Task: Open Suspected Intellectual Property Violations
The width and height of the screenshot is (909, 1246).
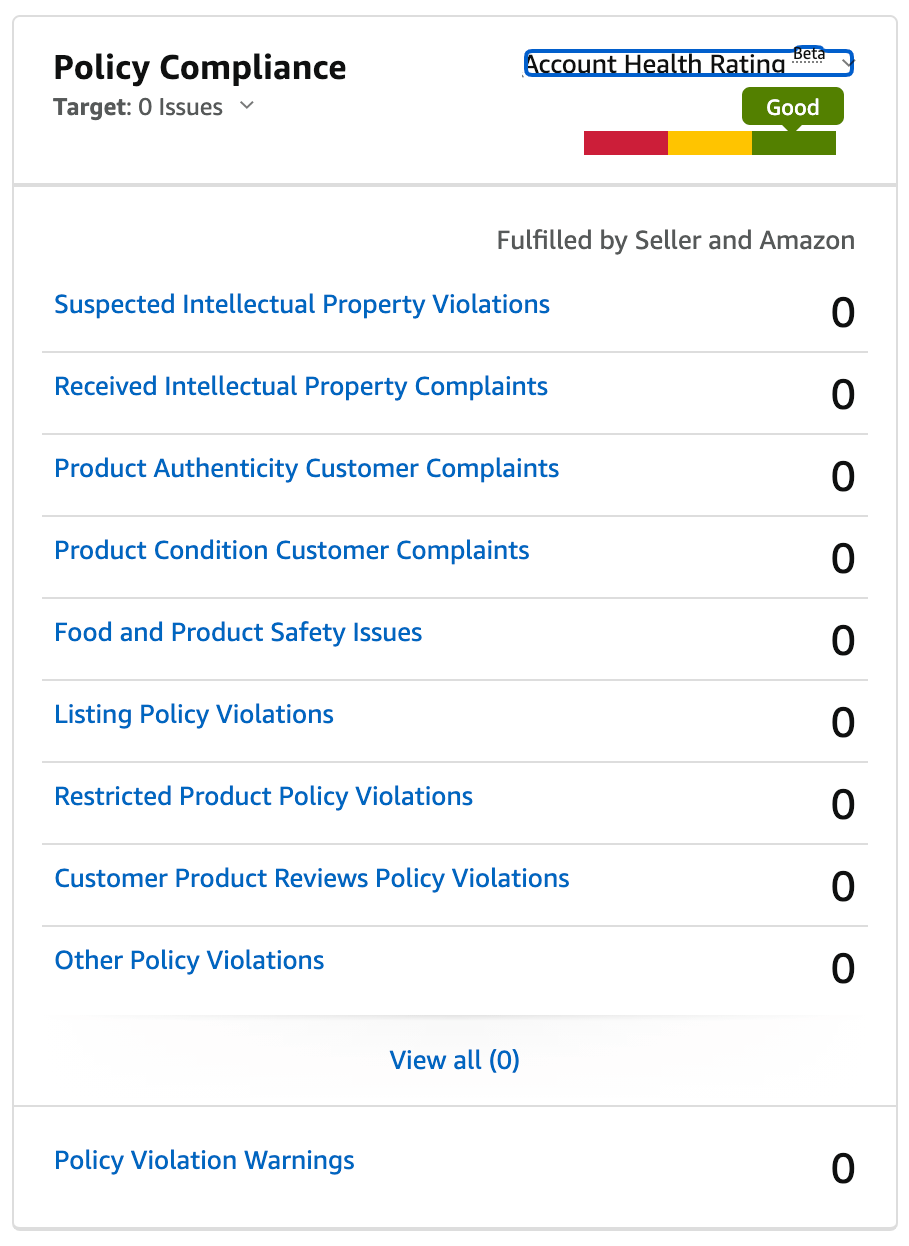Action: pos(302,304)
